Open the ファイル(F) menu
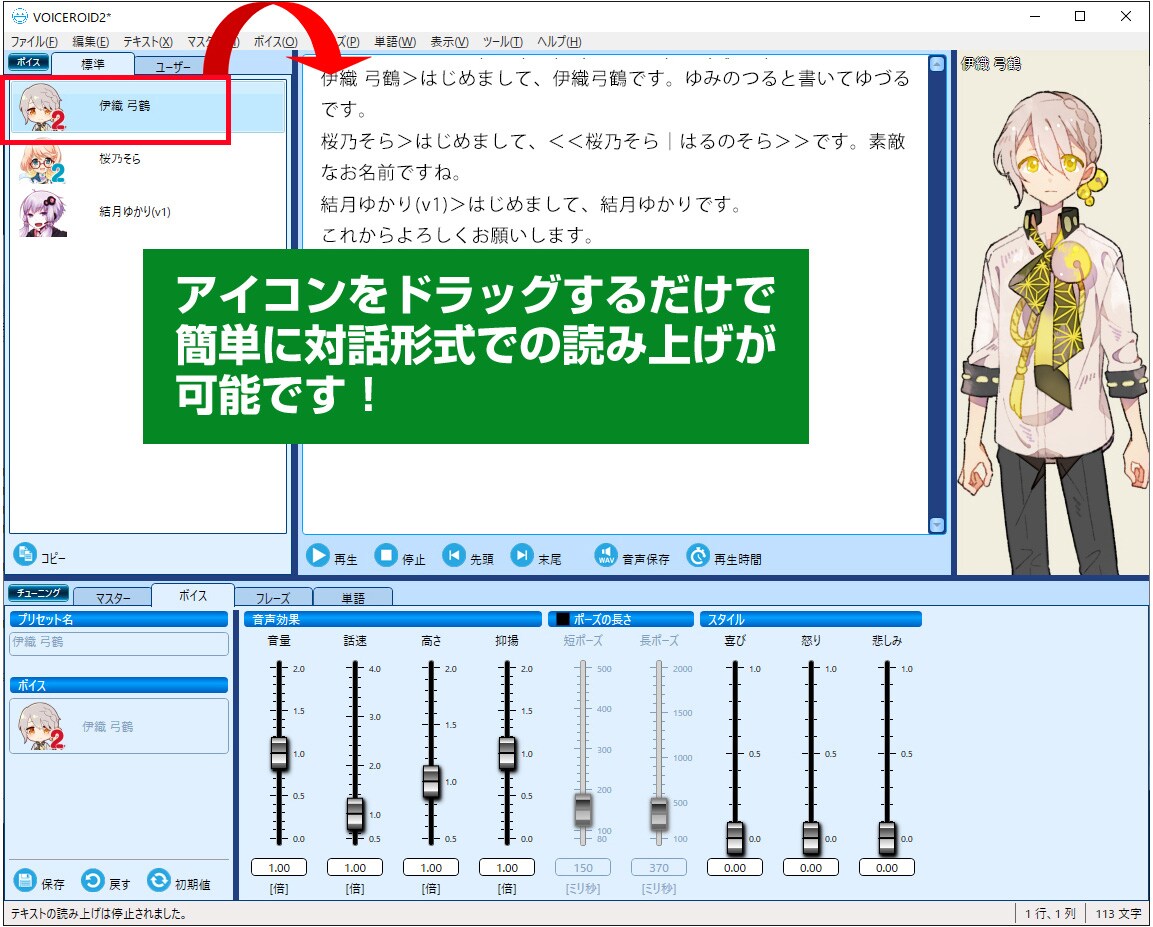The width and height of the screenshot is (1153, 927). pyautogui.click(x=35, y=42)
